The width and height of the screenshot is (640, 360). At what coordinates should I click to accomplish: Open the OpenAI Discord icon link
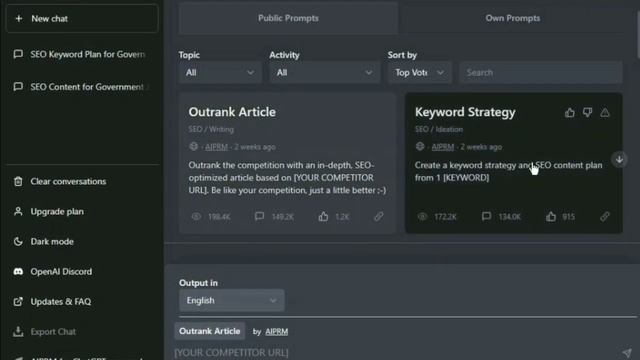tap(18, 271)
